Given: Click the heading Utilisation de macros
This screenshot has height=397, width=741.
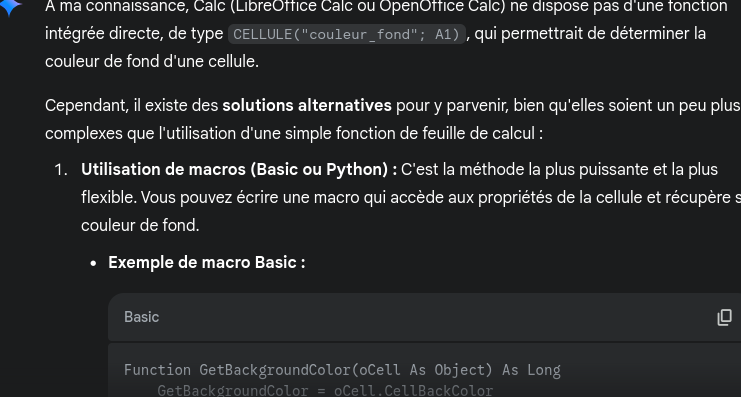Looking at the screenshot, I should (239, 170).
